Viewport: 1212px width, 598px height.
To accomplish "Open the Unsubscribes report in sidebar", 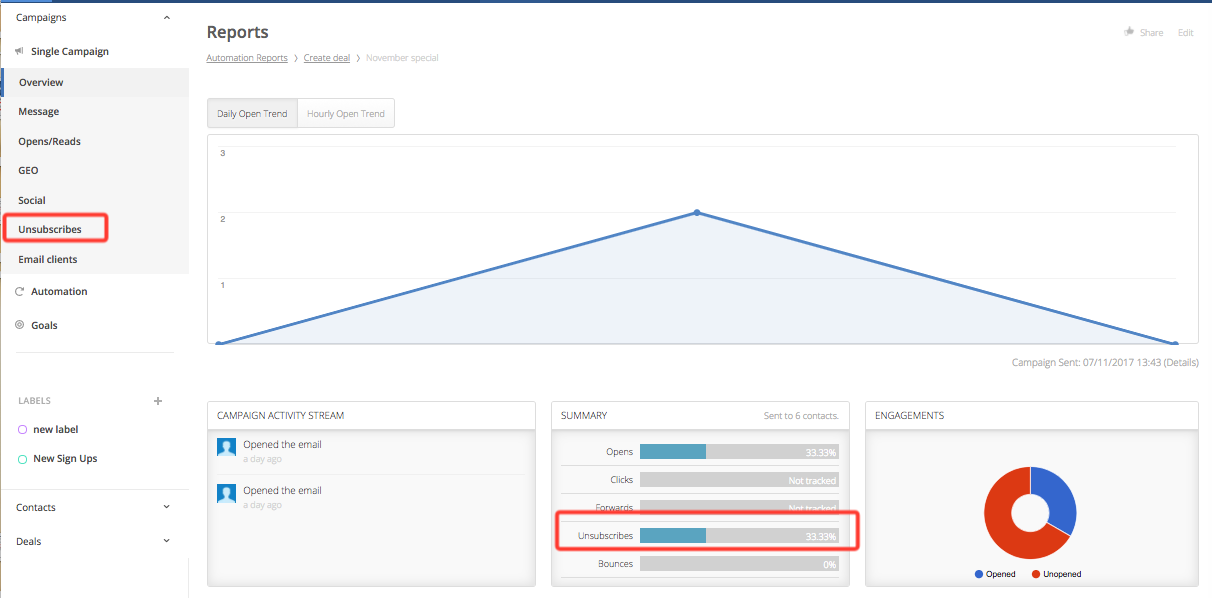I will 50,230.
